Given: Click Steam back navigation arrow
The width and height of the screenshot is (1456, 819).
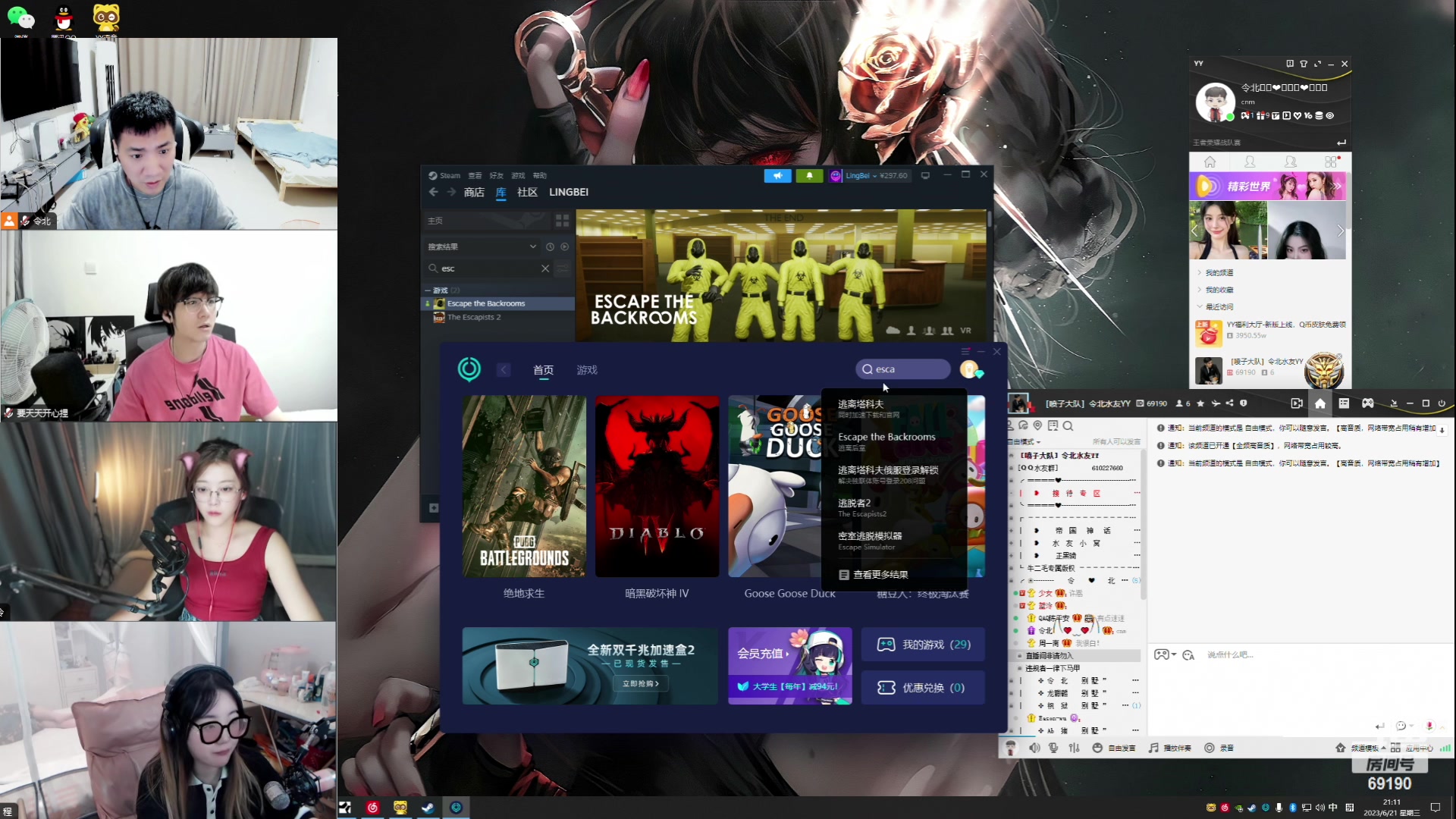Looking at the screenshot, I should [x=433, y=192].
